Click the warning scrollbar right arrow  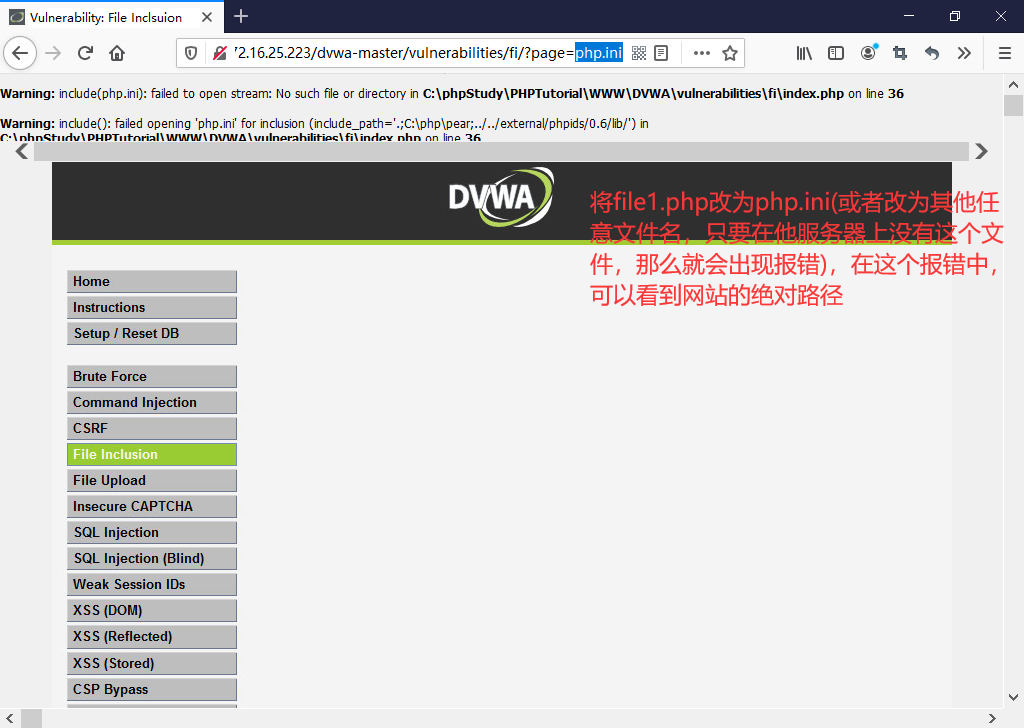tap(981, 151)
